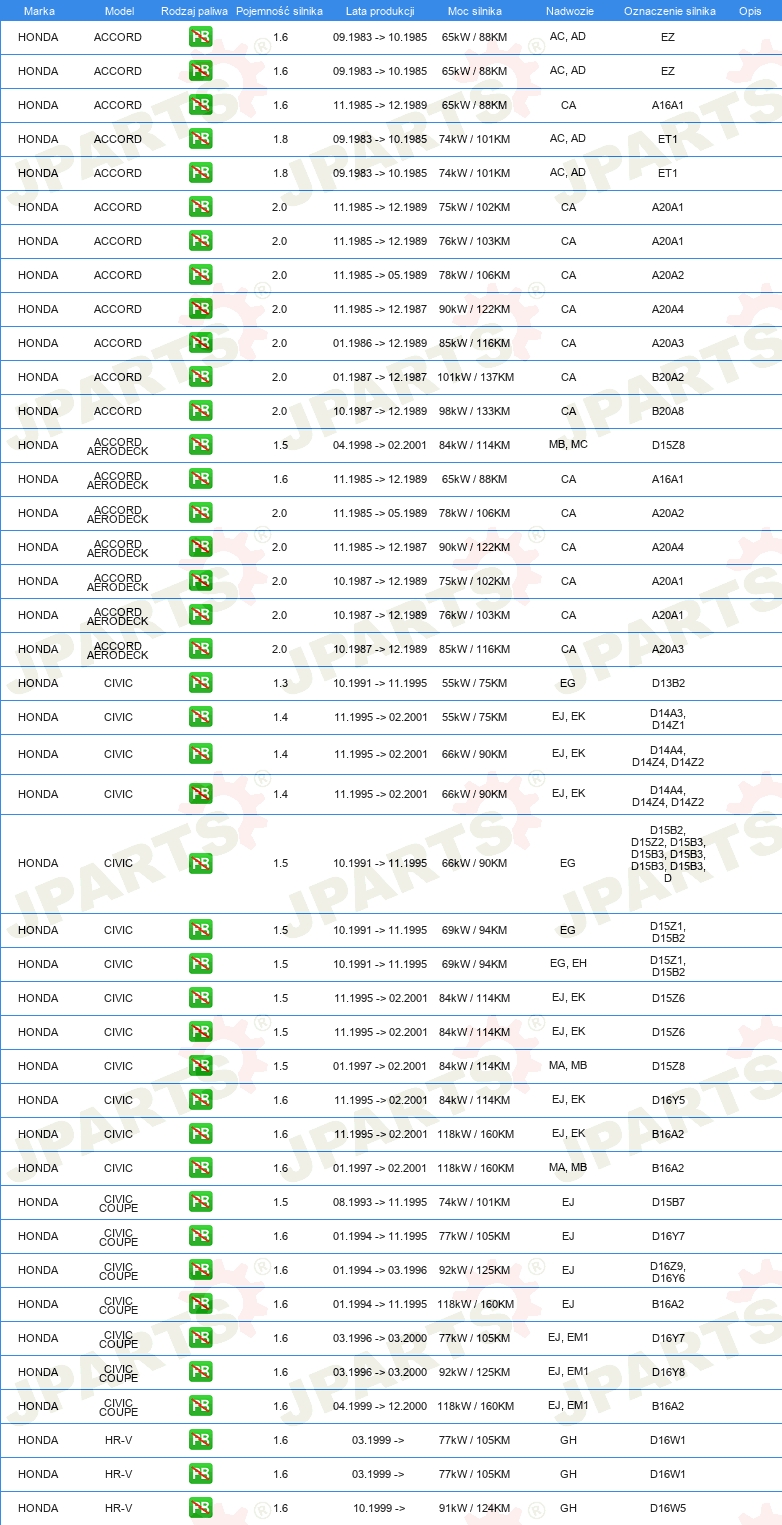The image size is (782, 1525).
Task: Click the Pojemność silnika column header
Action: 279,11
